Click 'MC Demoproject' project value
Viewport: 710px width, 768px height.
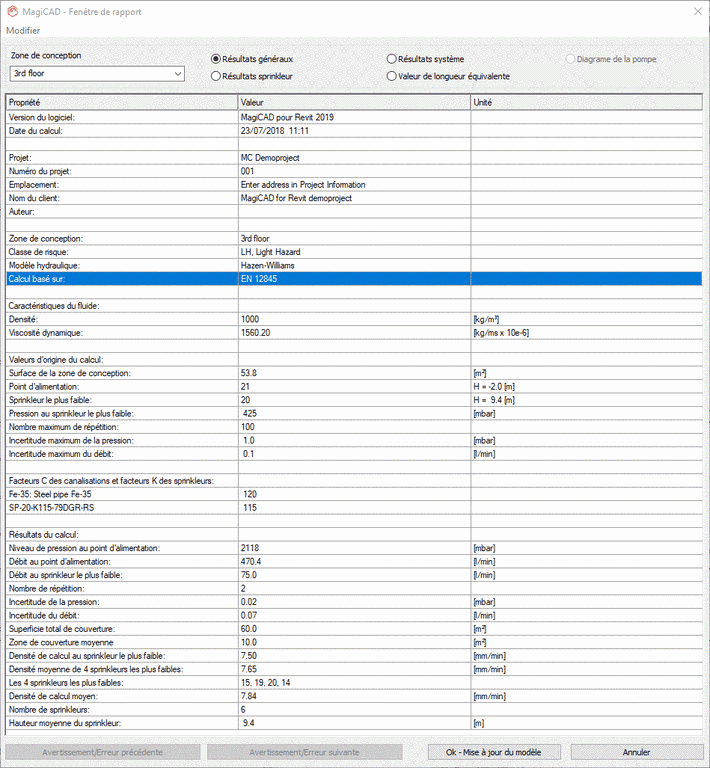(x=270, y=158)
